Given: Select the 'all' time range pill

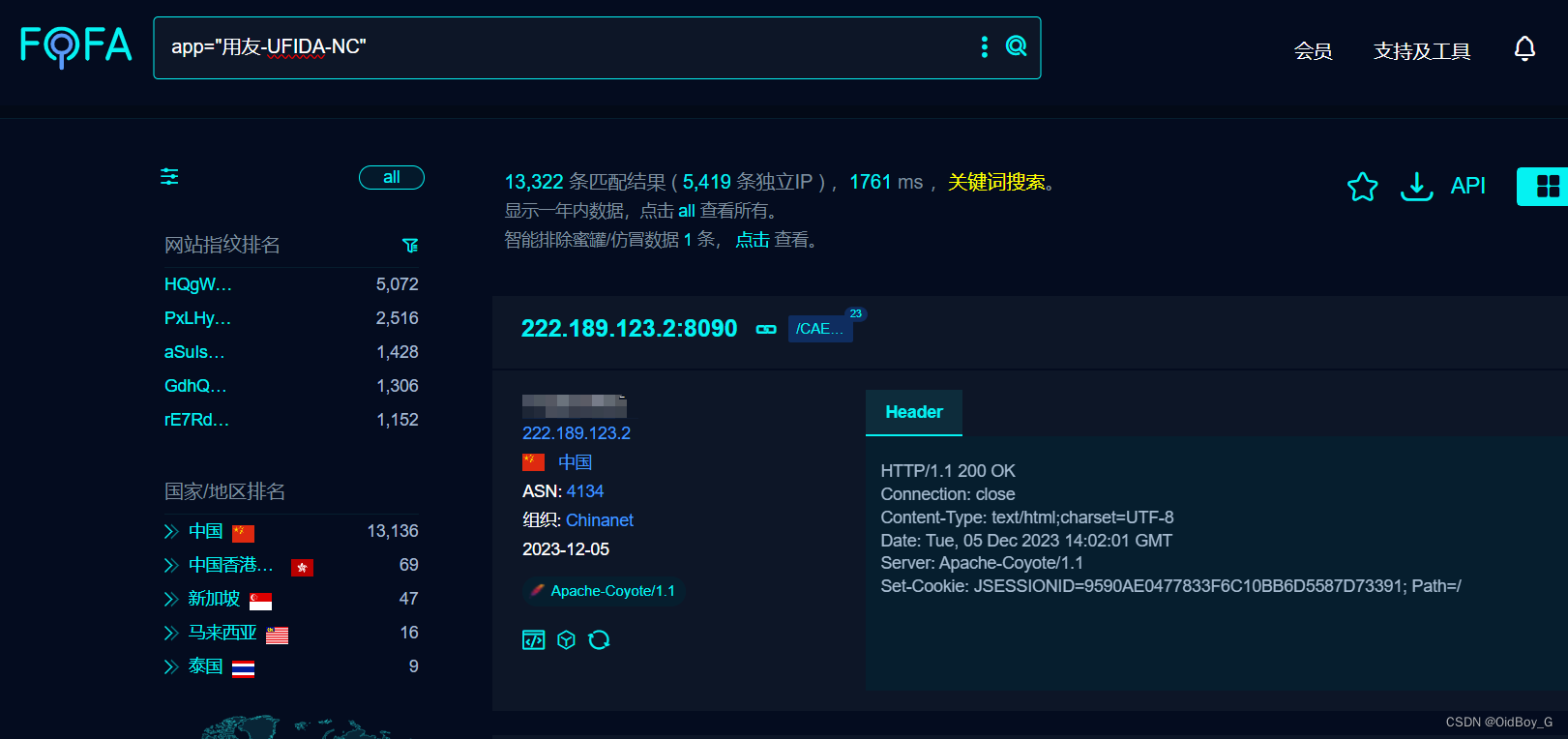Looking at the screenshot, I should point(392,177).
